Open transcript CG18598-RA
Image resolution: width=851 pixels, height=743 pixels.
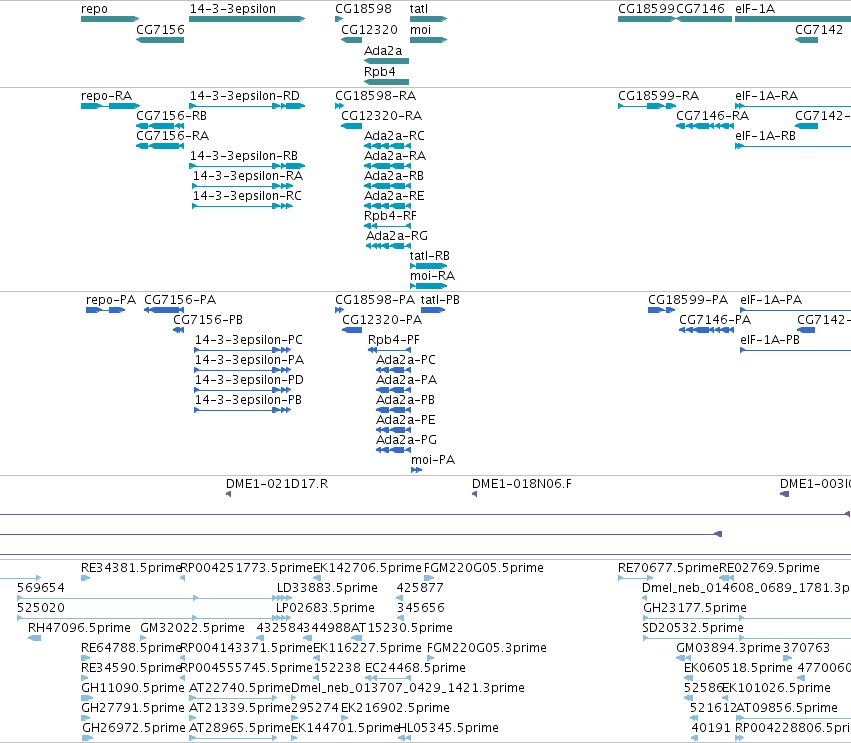coord(340,106)
